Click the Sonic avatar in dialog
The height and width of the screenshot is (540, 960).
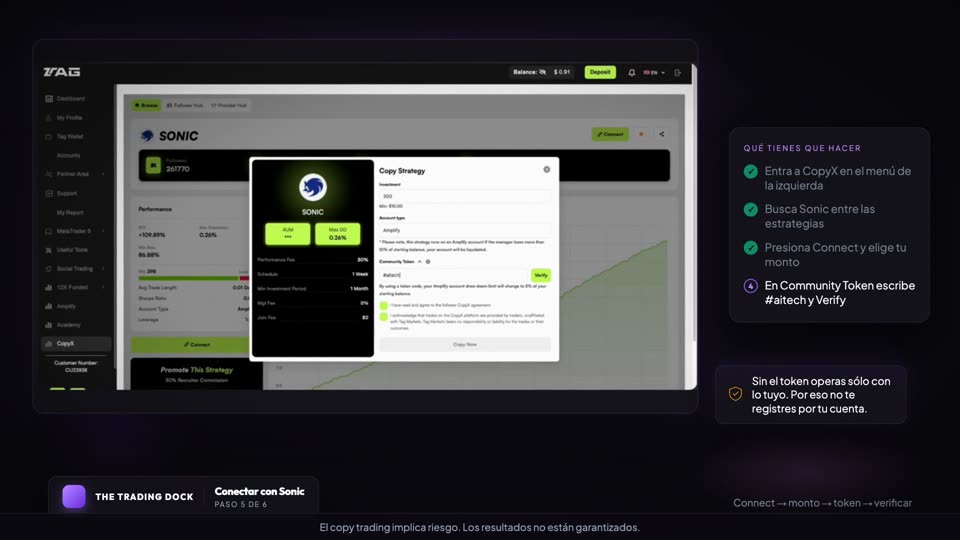point(312,187)
